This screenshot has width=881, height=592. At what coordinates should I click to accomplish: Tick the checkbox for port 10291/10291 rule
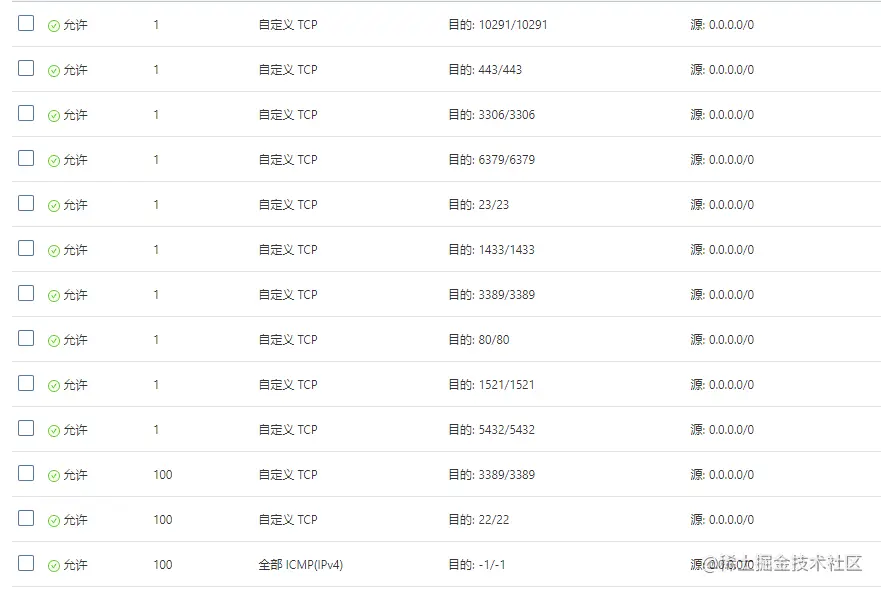click(x=26, y=24)
